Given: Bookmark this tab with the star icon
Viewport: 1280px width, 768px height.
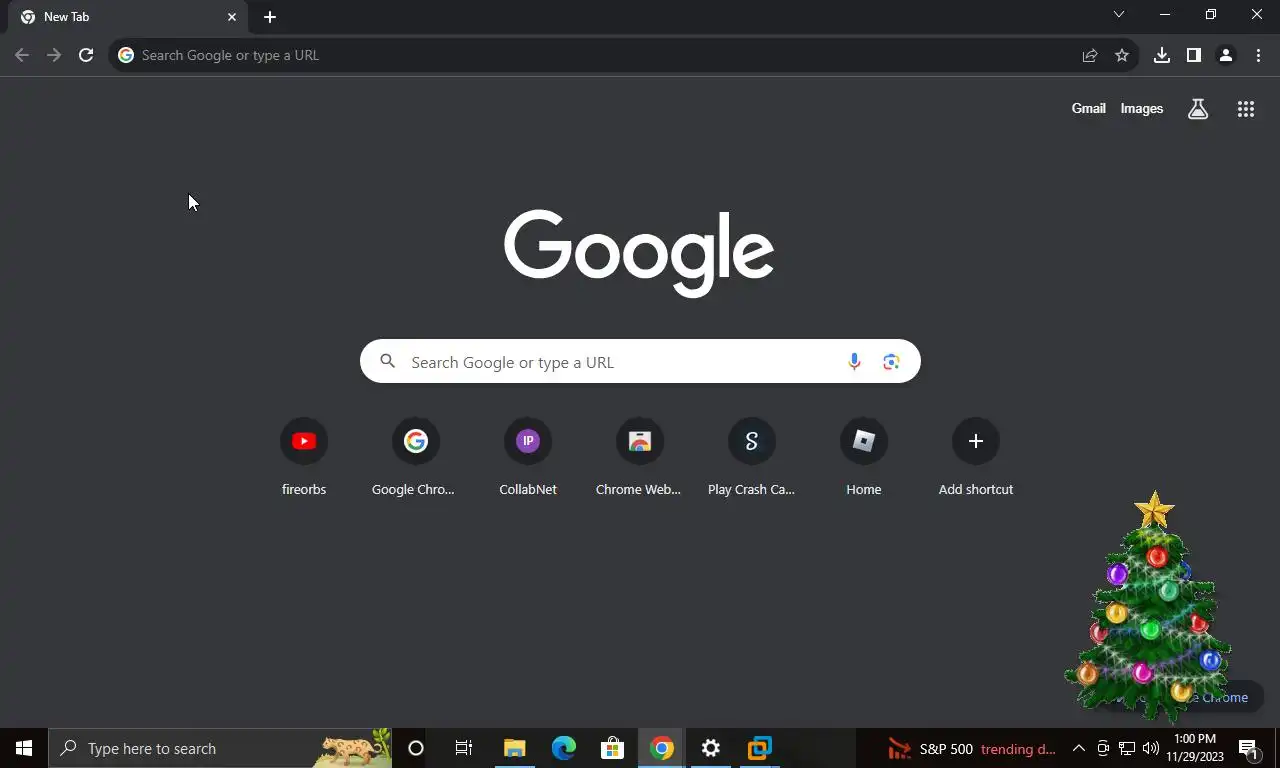Looking at the screenshot, I should 1122,55.
